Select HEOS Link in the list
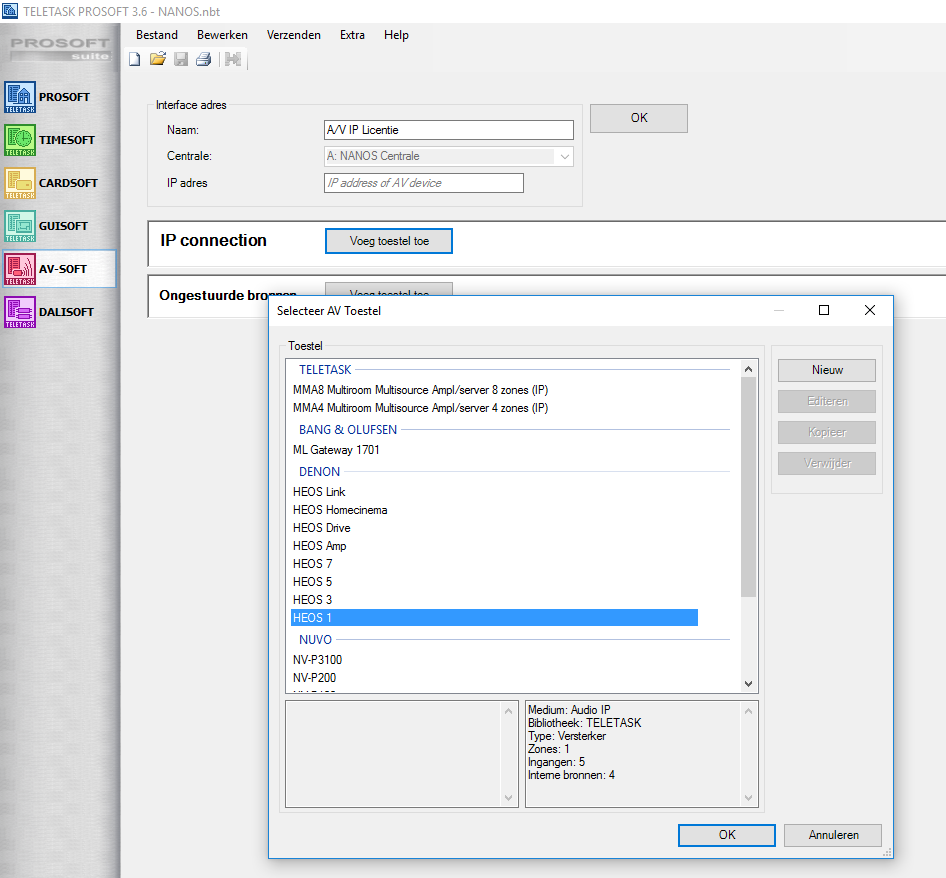The height and width of the screenshot is (878, 946). tap(319, 492)
